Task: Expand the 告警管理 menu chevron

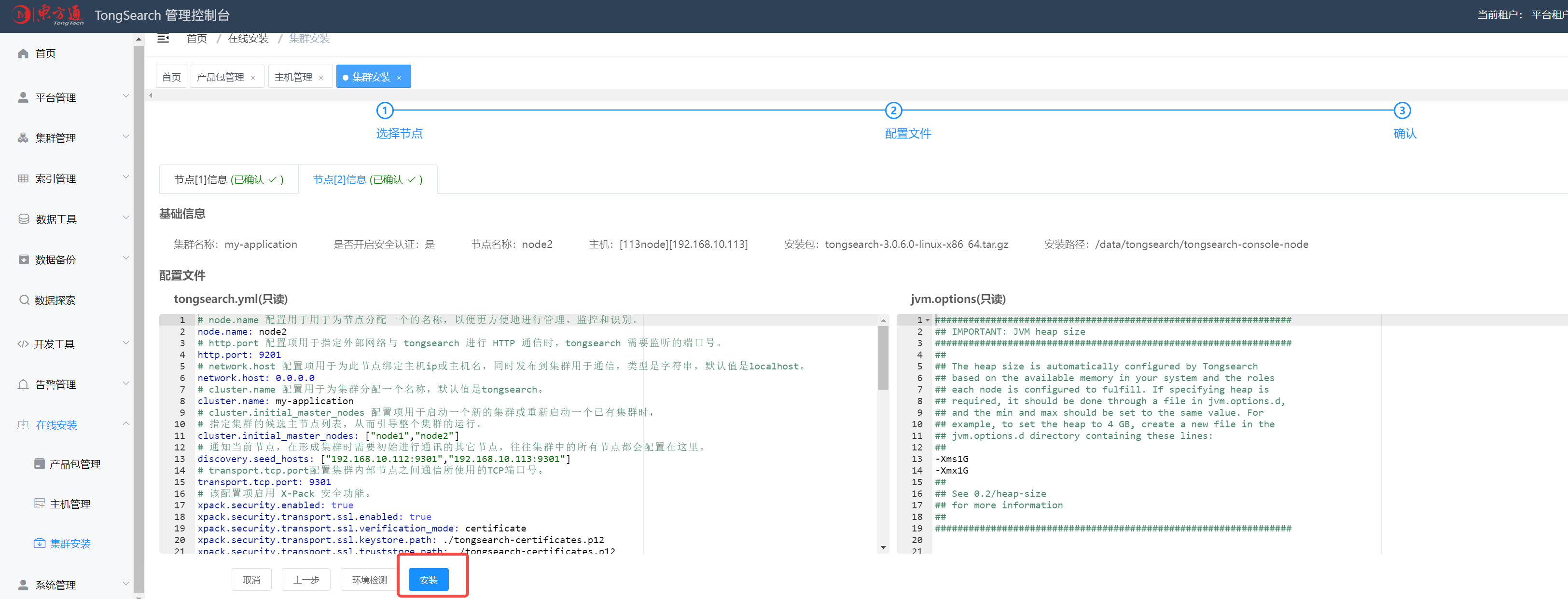Action: 126,383
